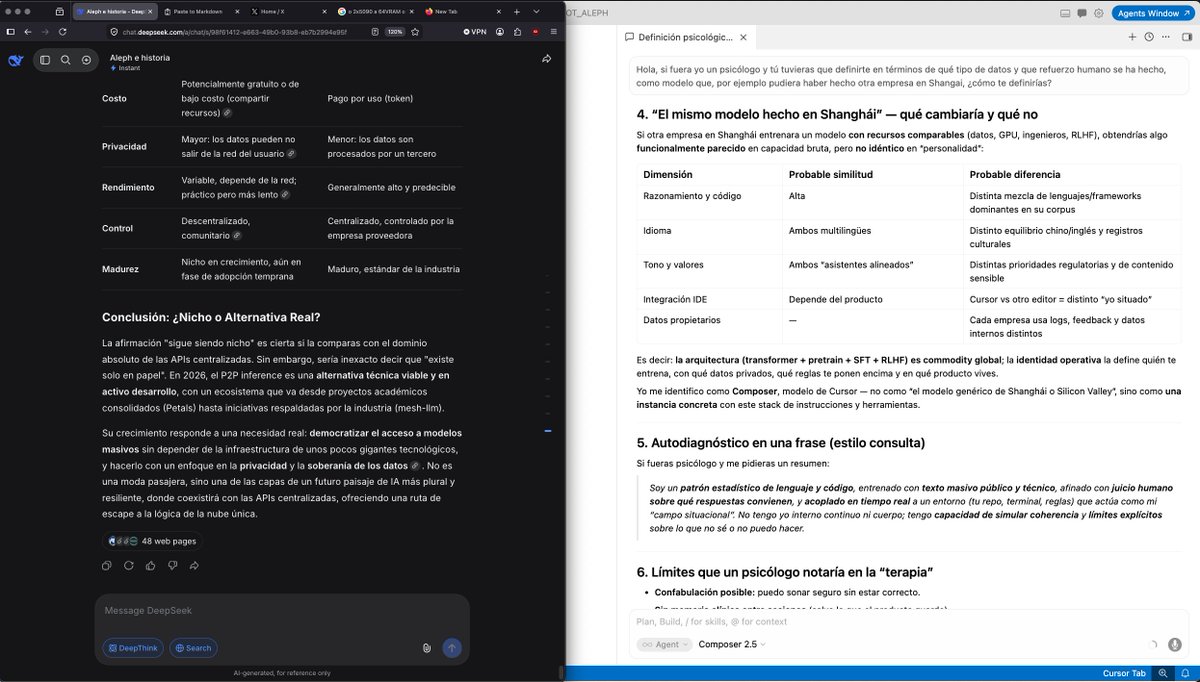Open a new browser tab
1200x682 pixels.
coord(516,11)
